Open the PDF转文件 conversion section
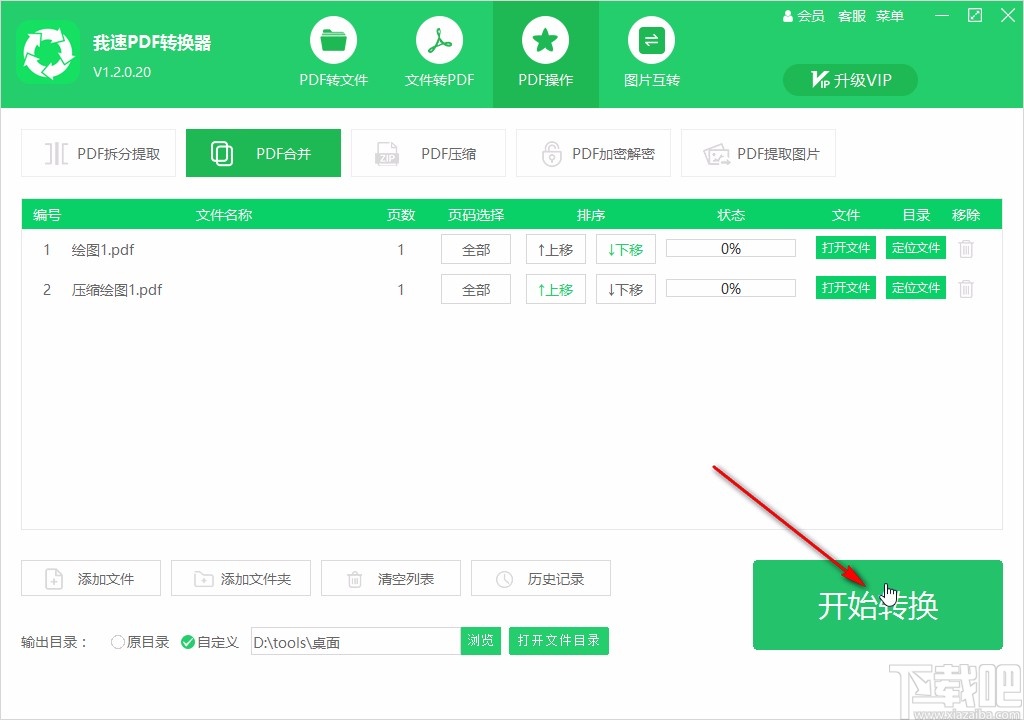Image resolution: width=1024 pixels, height=720 pixels. point(333,52)
